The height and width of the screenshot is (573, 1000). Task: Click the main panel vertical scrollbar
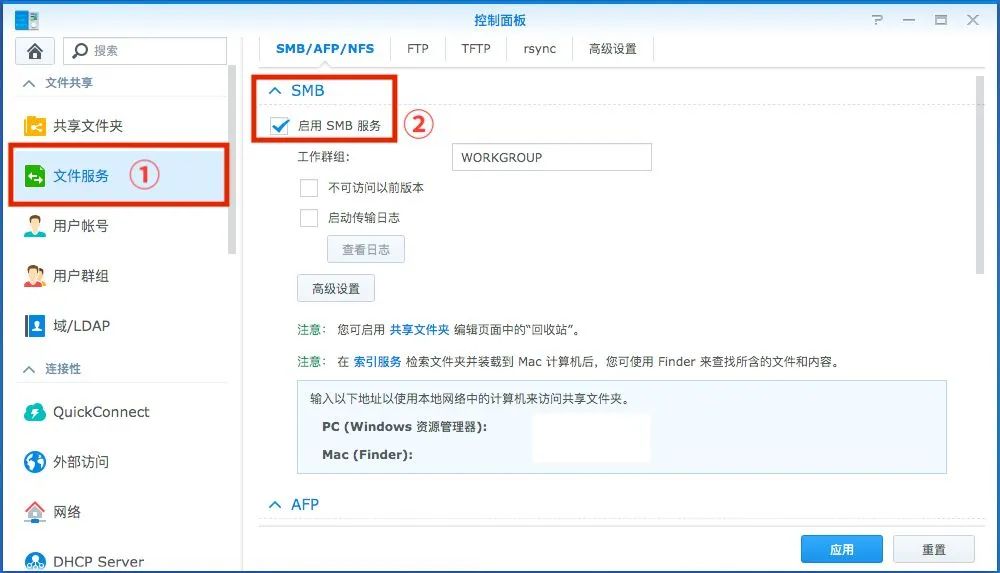(x=980, y=175)
